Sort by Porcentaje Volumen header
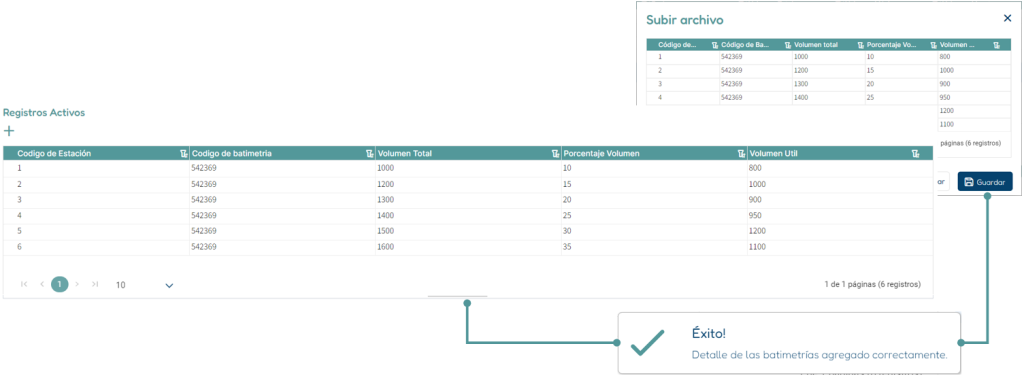The height and width of the screenshot is (378, 1024). click(x=600, y=153)
